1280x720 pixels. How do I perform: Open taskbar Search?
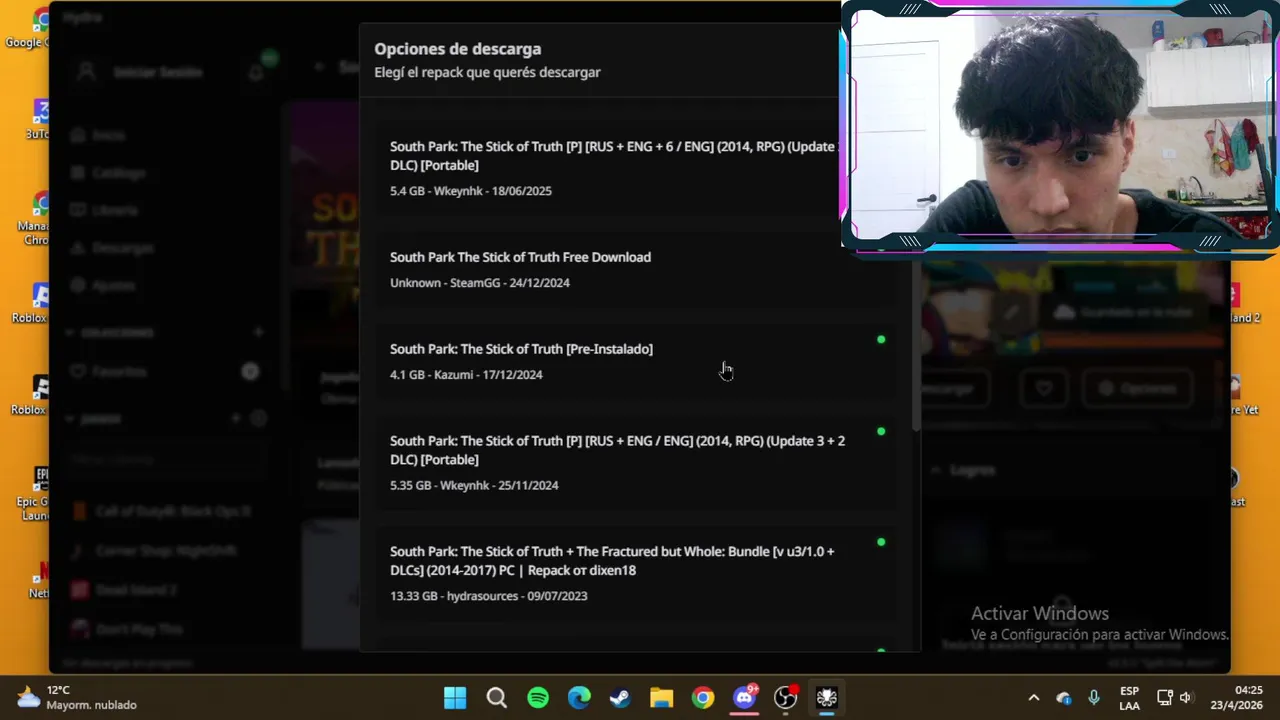point(497,697)
